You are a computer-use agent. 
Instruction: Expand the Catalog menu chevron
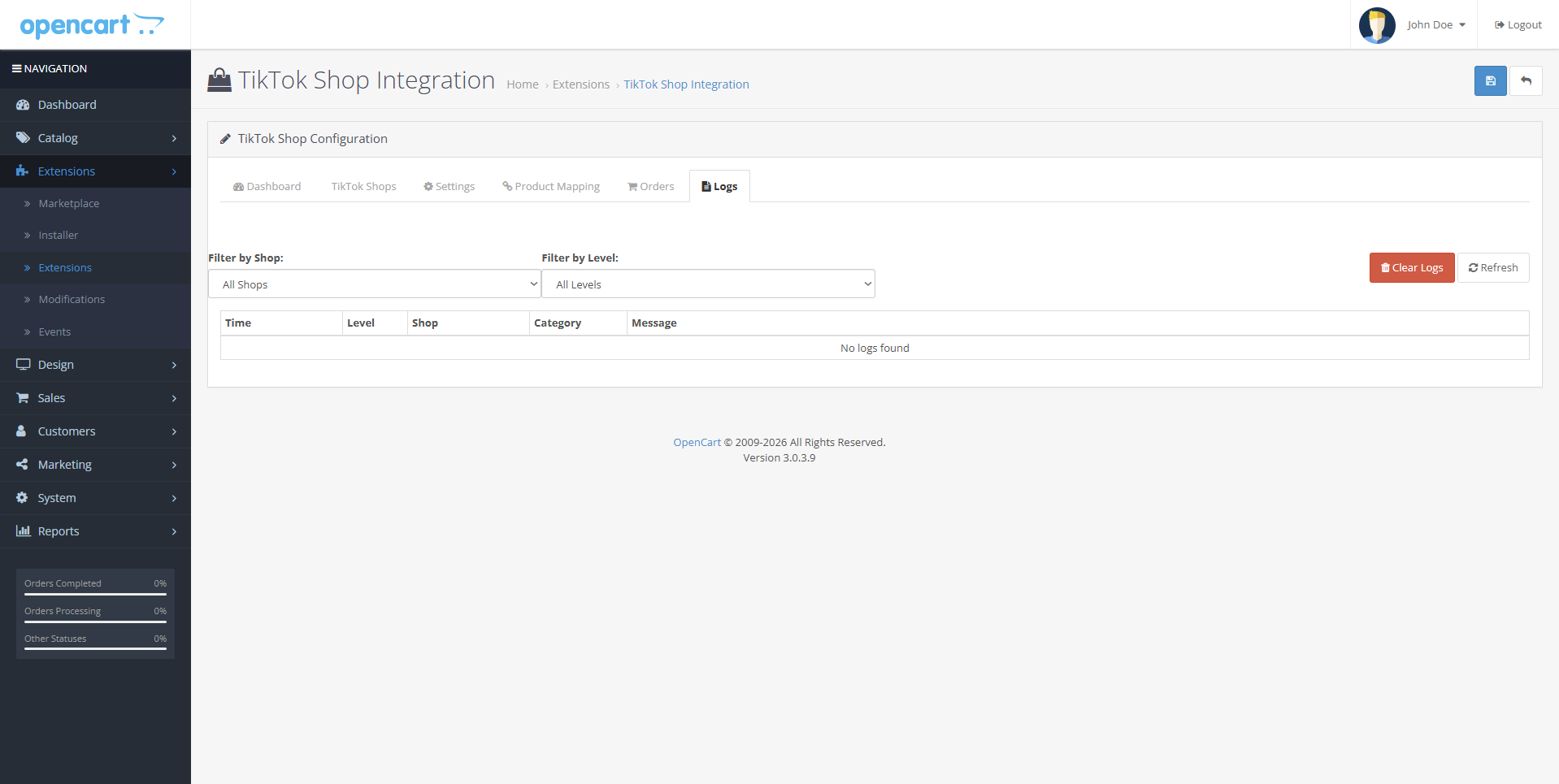coord(174,139)
